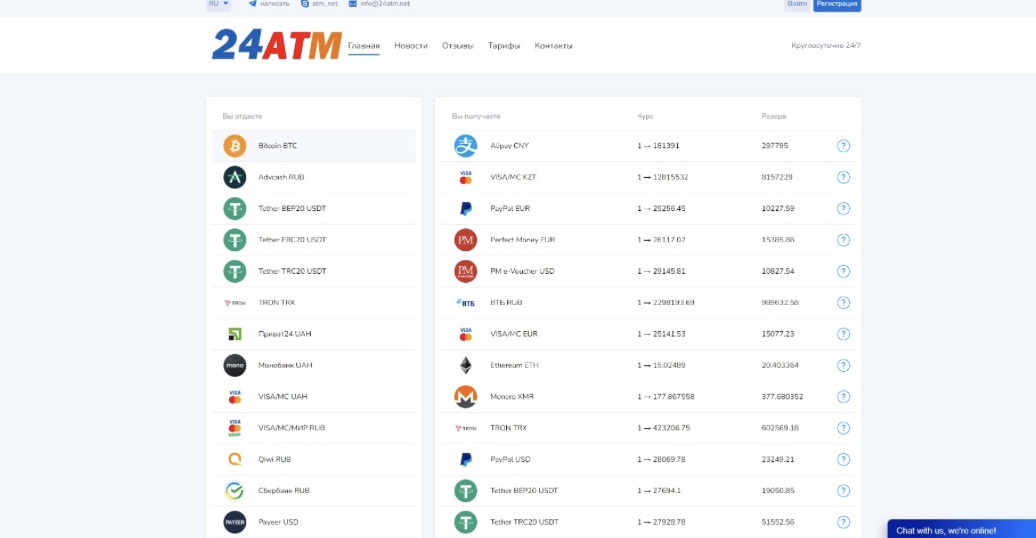1036x538 pixels.
Task: Select the Qiwi RUB icon
Action: click(x=235, y=459)
